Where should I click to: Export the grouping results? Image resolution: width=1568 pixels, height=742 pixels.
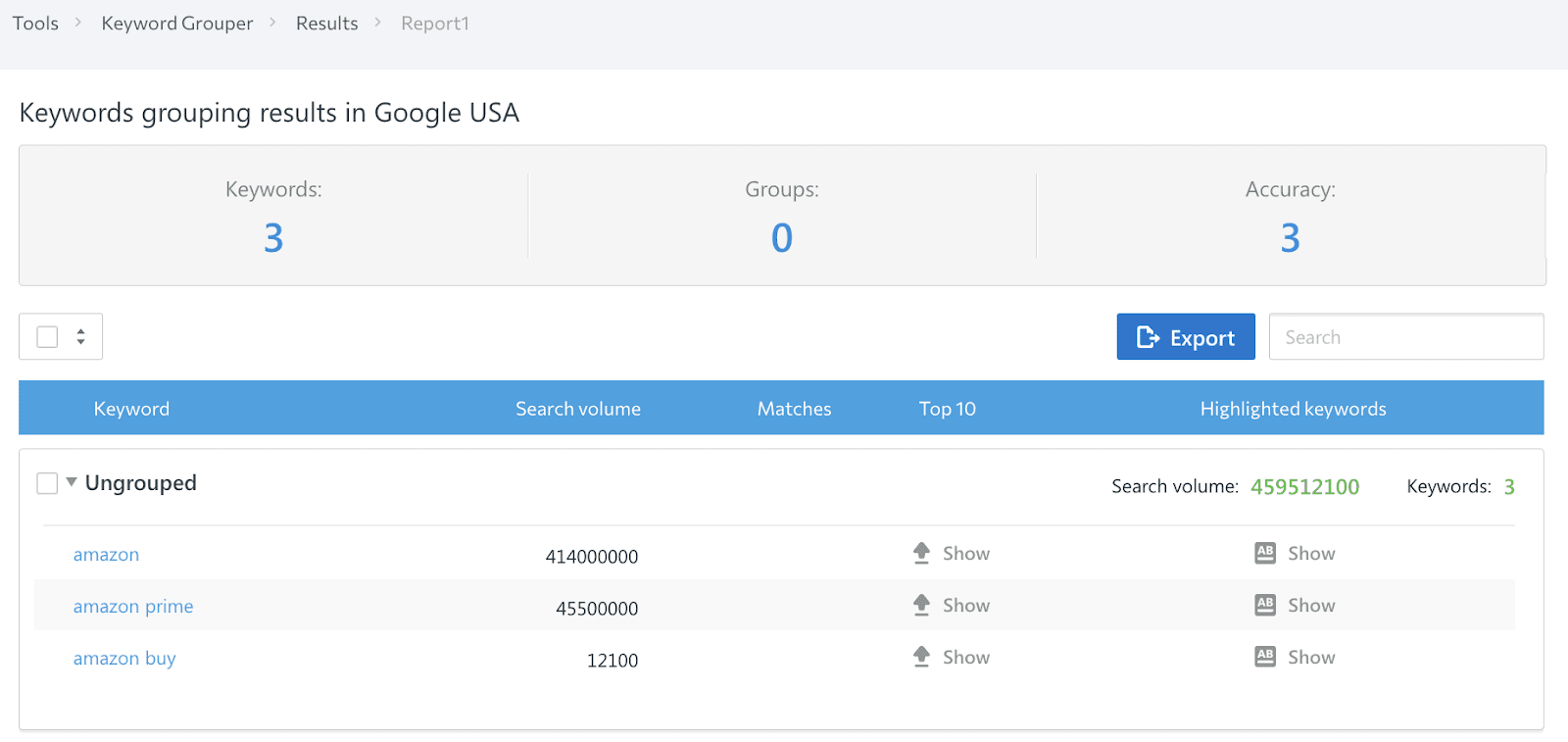click(x=1186, y=337)
